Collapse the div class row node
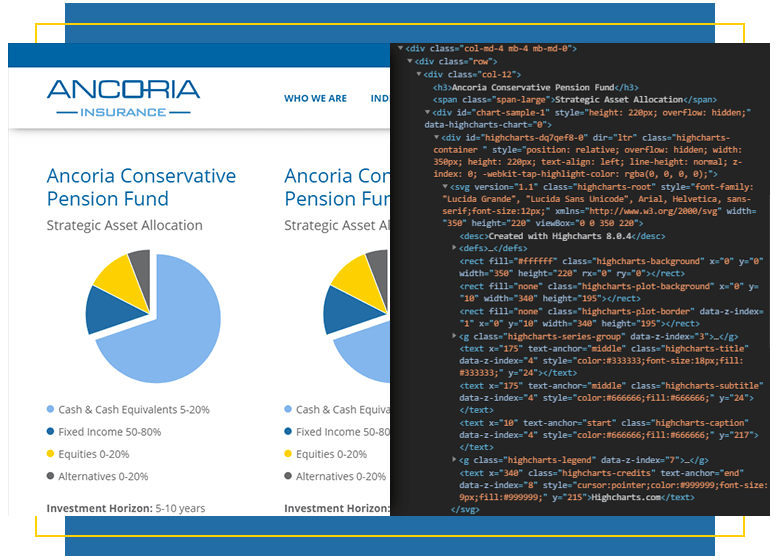Screen dimensions: 776x560 pos(410,61)
